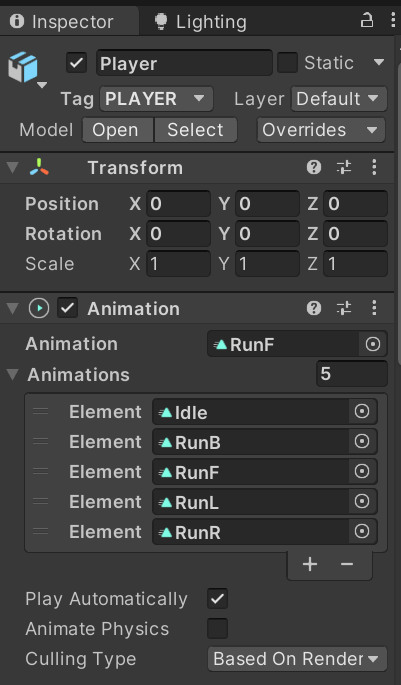Open object picker for default Animation clip
The height and width of the screenshot is (685, 401).
[373, 344]
